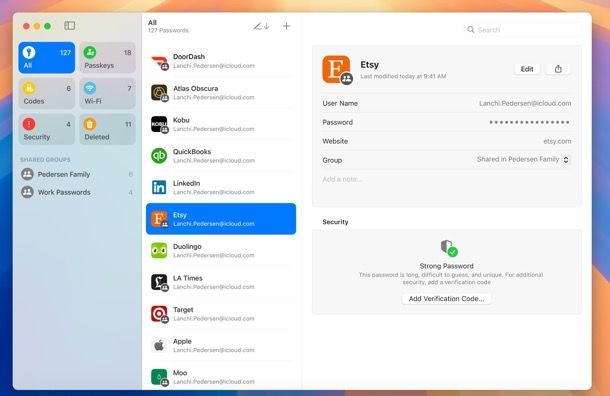The width and height of the screenshot is (610, 396).
Task: Select the All passwords category
Action: 47,58
